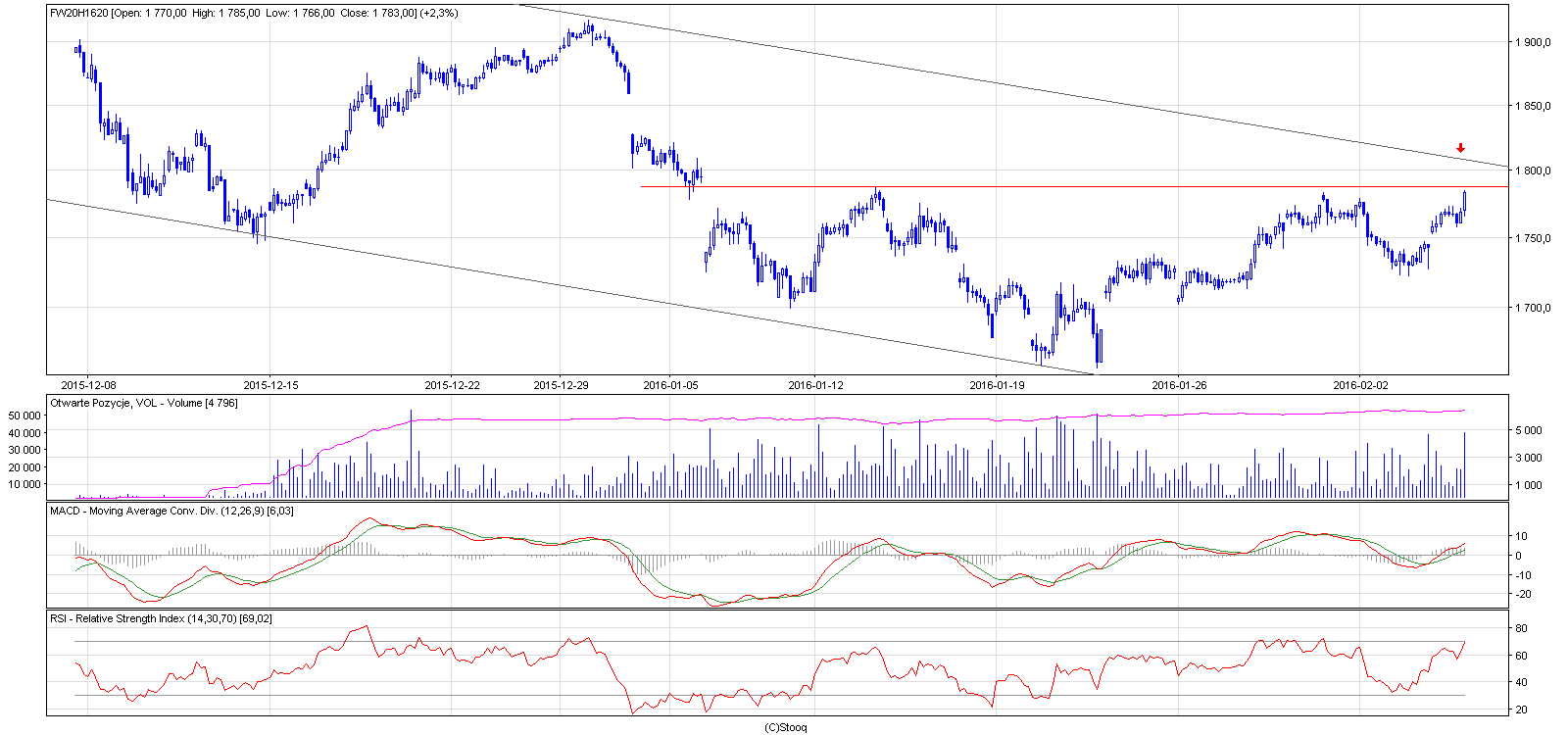Select the 3 000 volume axis label

click(1530, 458)
